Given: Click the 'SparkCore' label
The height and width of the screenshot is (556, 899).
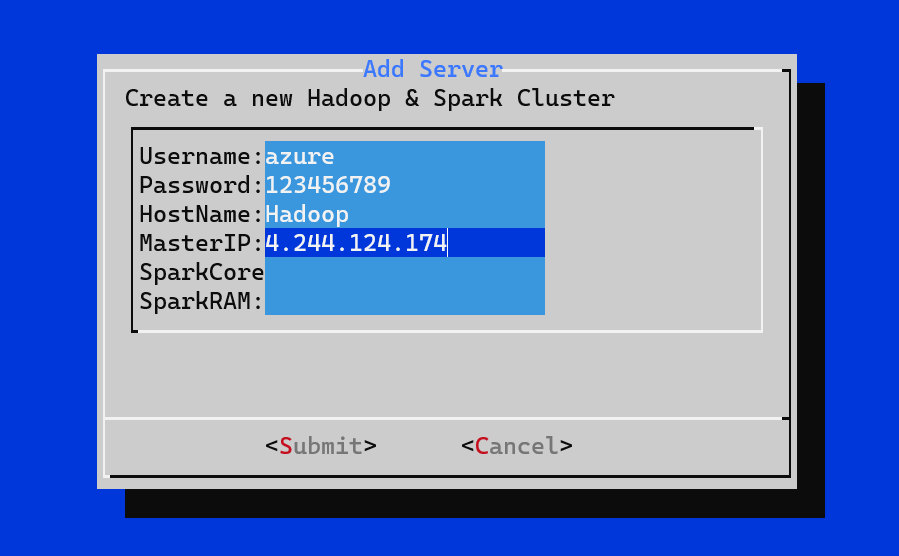Looking at the screenshot, I should tap(202, 272).
